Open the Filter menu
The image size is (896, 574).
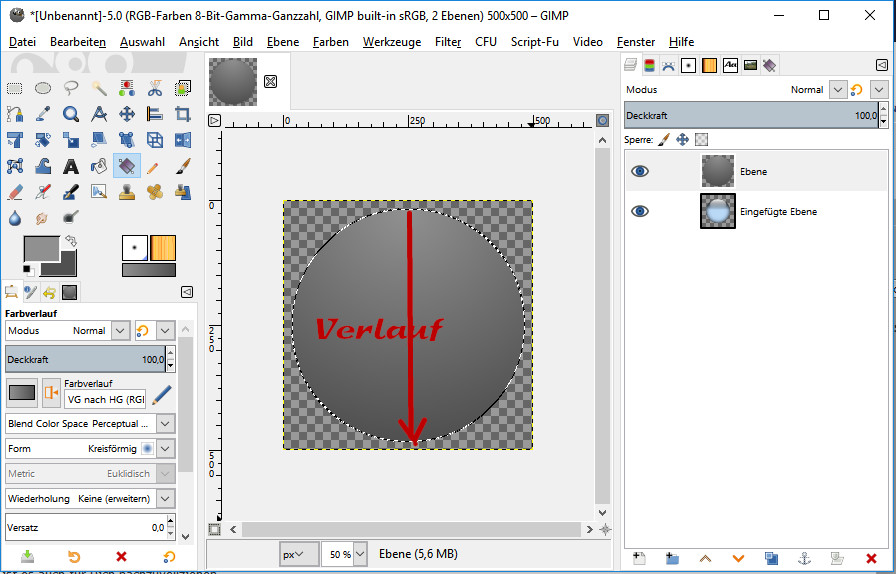tap(448, 42)
